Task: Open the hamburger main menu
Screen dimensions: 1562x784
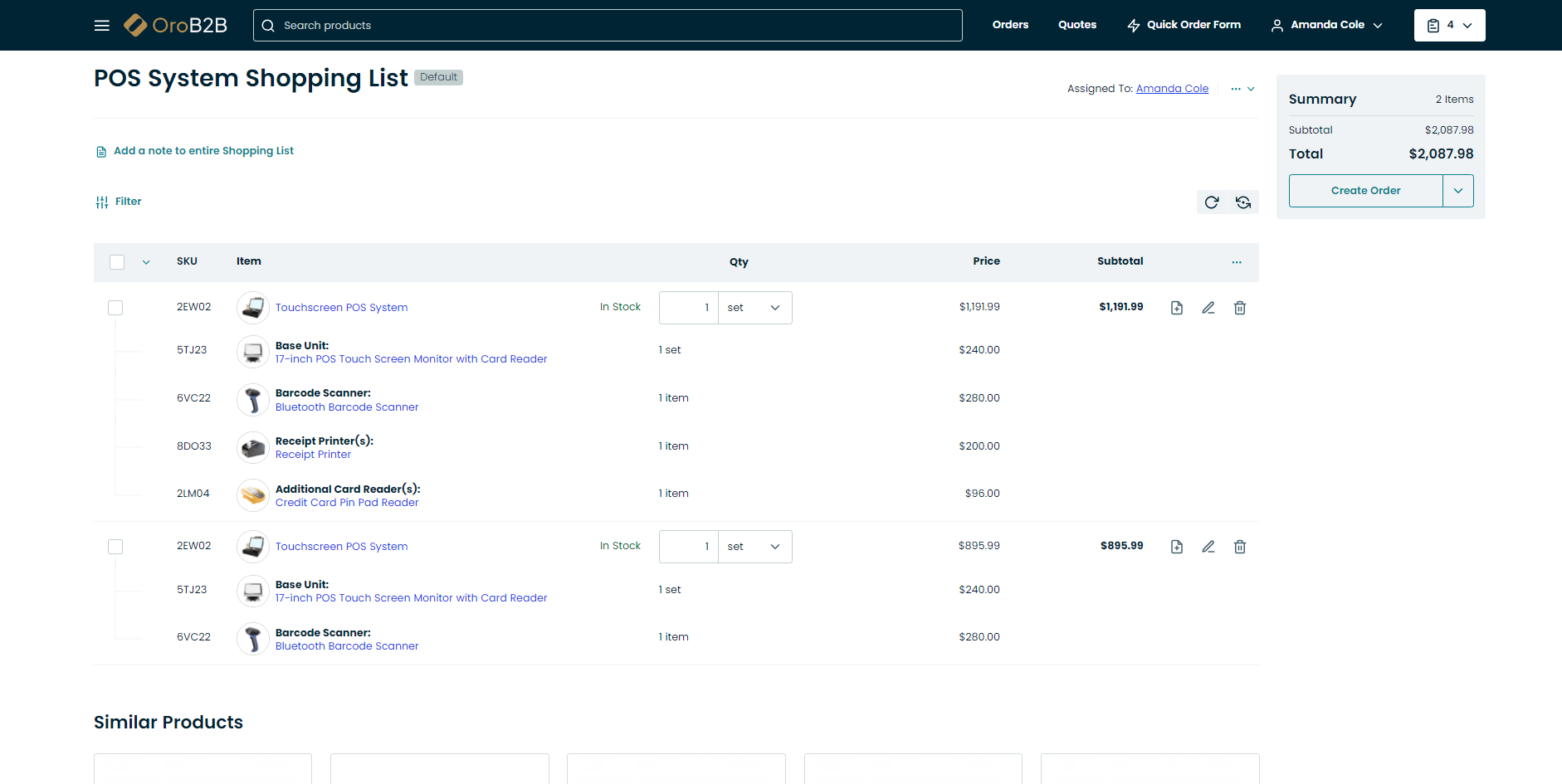Action: click(x=102, y=26)
